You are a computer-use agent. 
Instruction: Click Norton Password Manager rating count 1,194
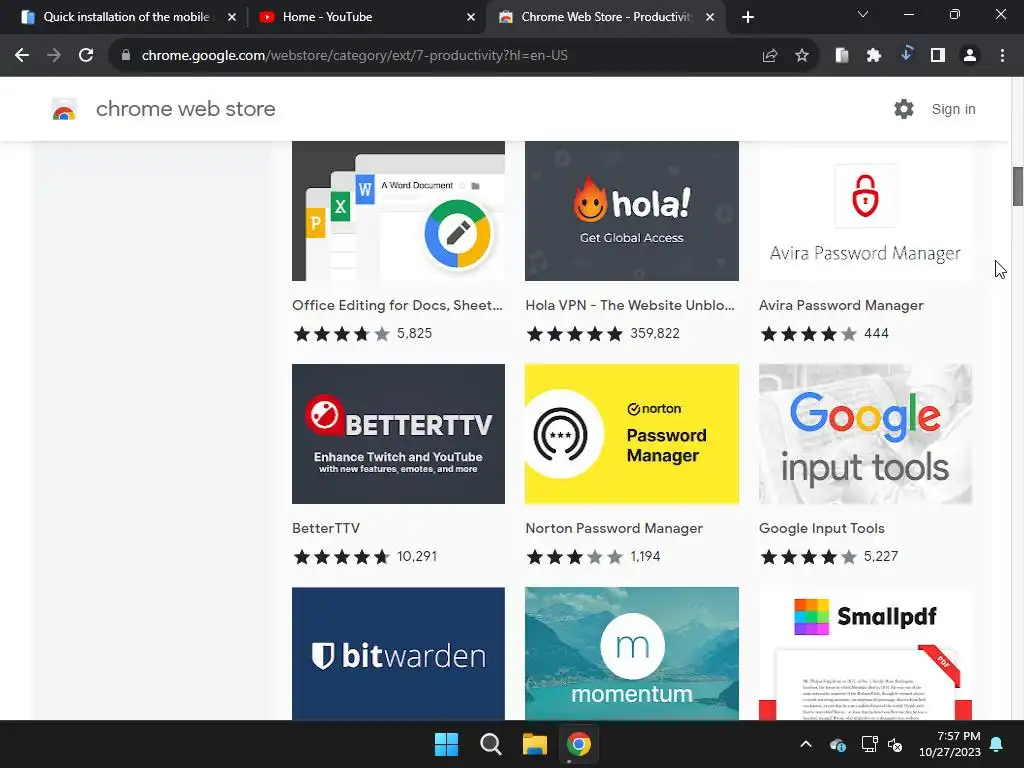645,556
